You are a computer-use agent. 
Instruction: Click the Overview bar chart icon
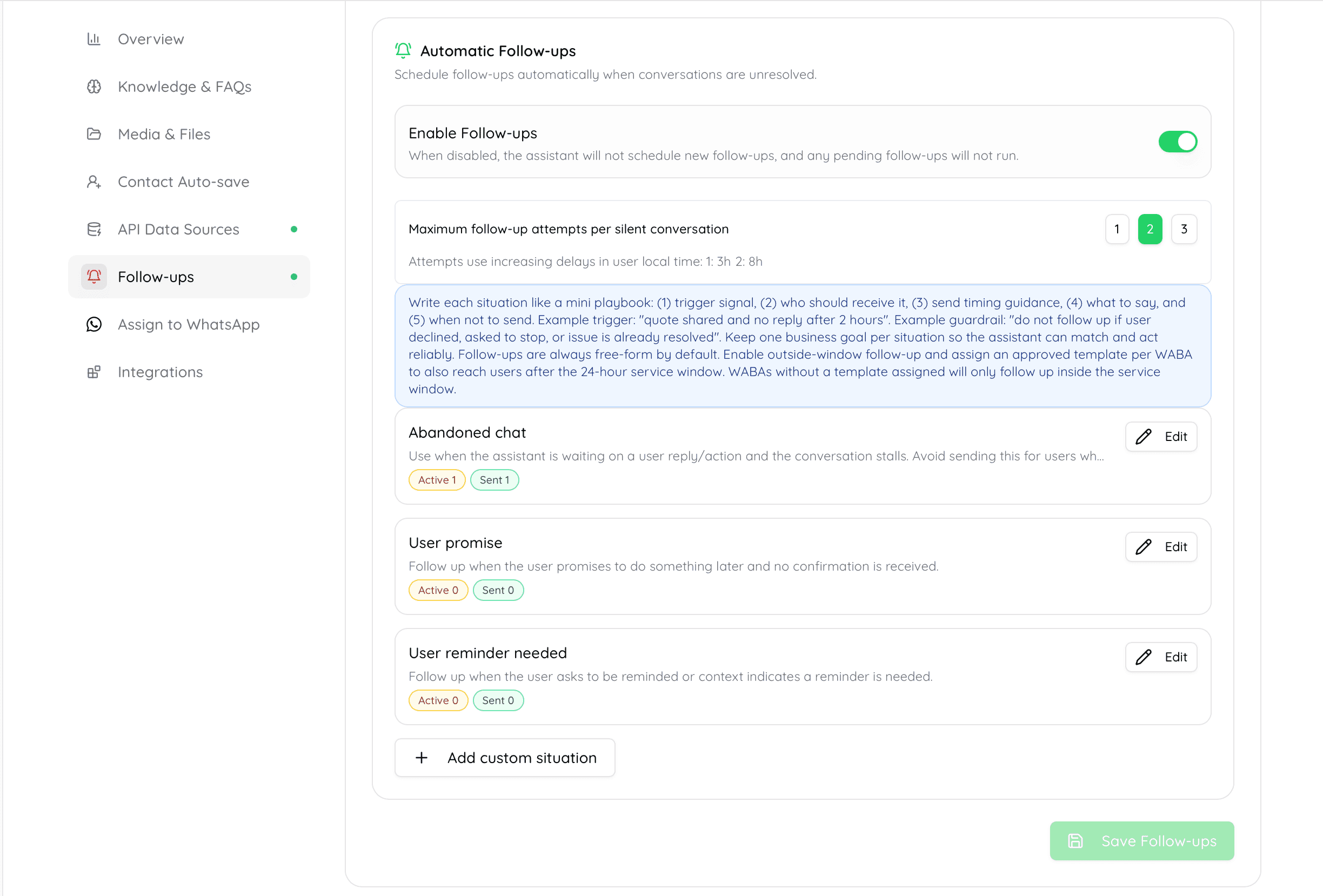tap(94, 39)
